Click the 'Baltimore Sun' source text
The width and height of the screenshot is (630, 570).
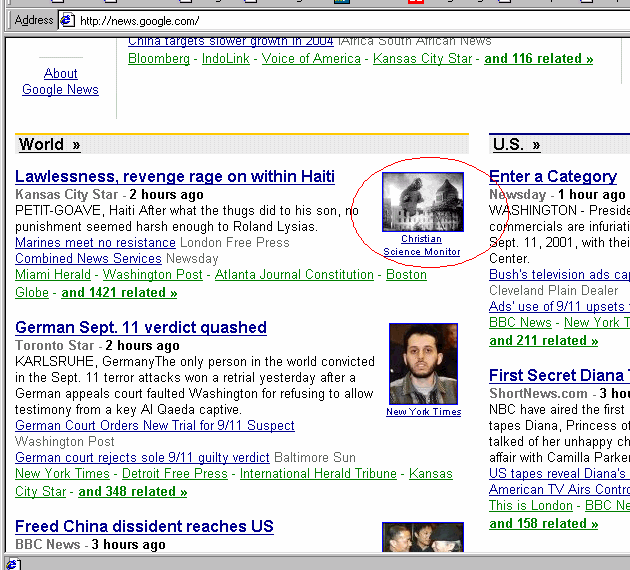(315, 458)
